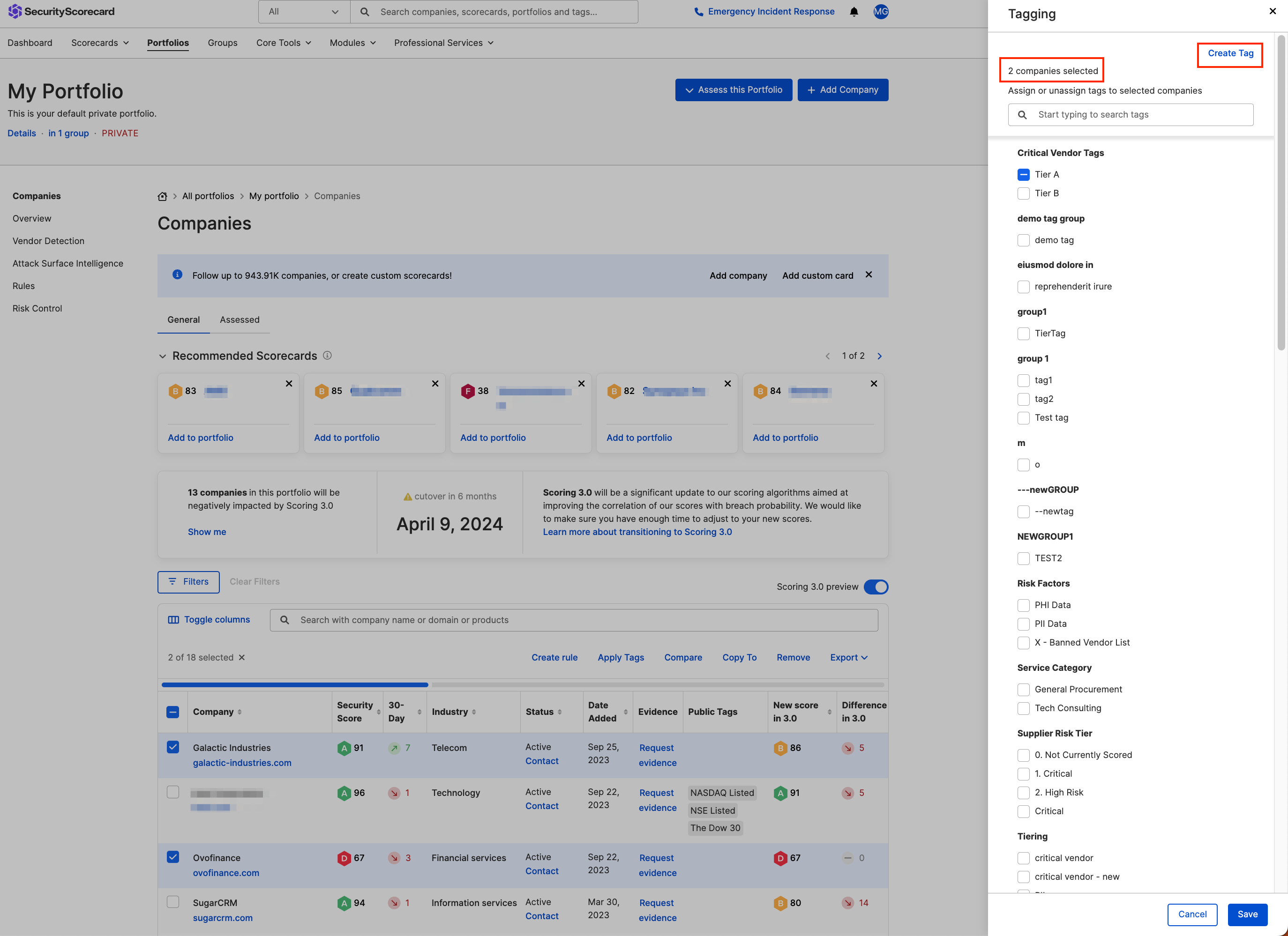Image resolution: width=1288 pixels, height=936 pixels.
Task: Click the breadcrumb home icon
Action: pos(163,196)
